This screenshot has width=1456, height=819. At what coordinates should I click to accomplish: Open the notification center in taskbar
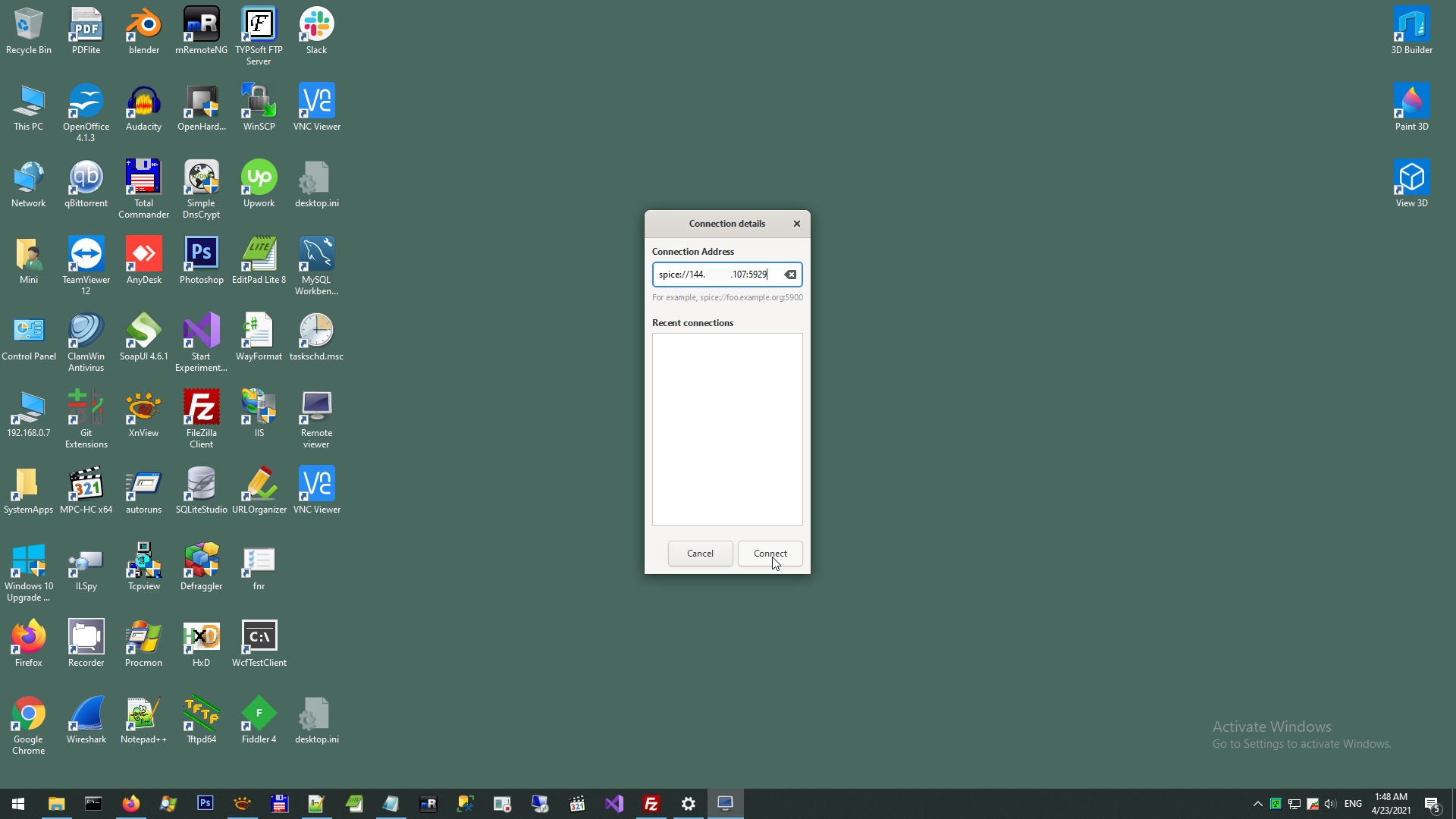(x=1432, y=804)
